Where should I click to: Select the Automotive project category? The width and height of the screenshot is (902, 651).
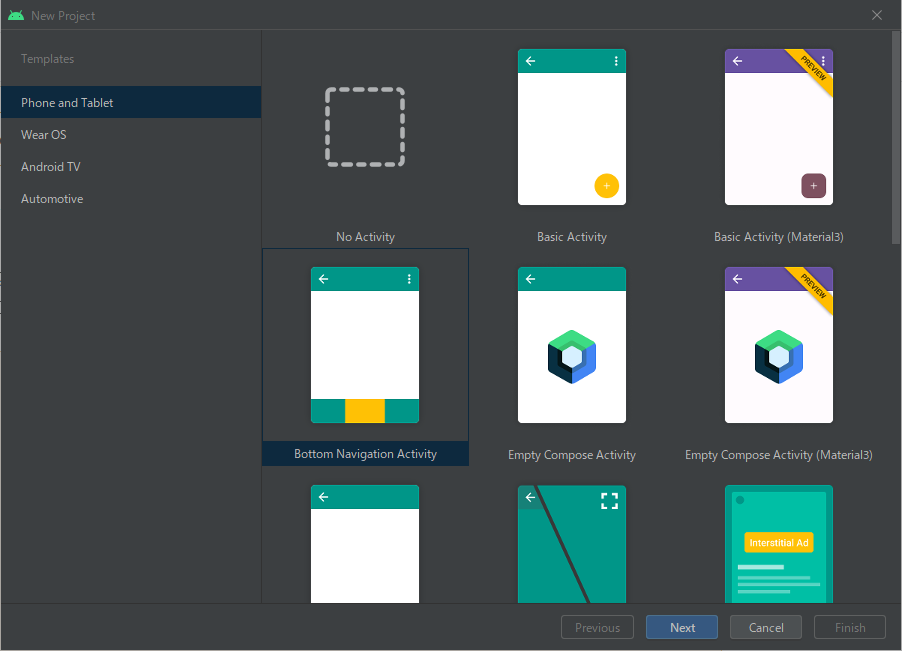[52, 198]
